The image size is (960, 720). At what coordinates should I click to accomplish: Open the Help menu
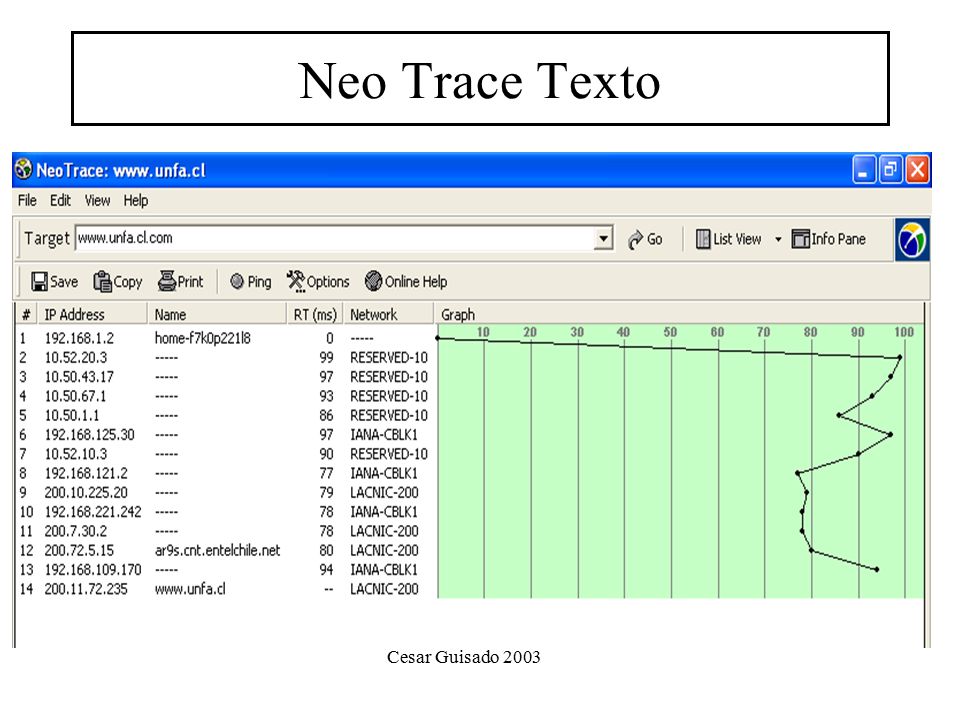tap(135, 201)
